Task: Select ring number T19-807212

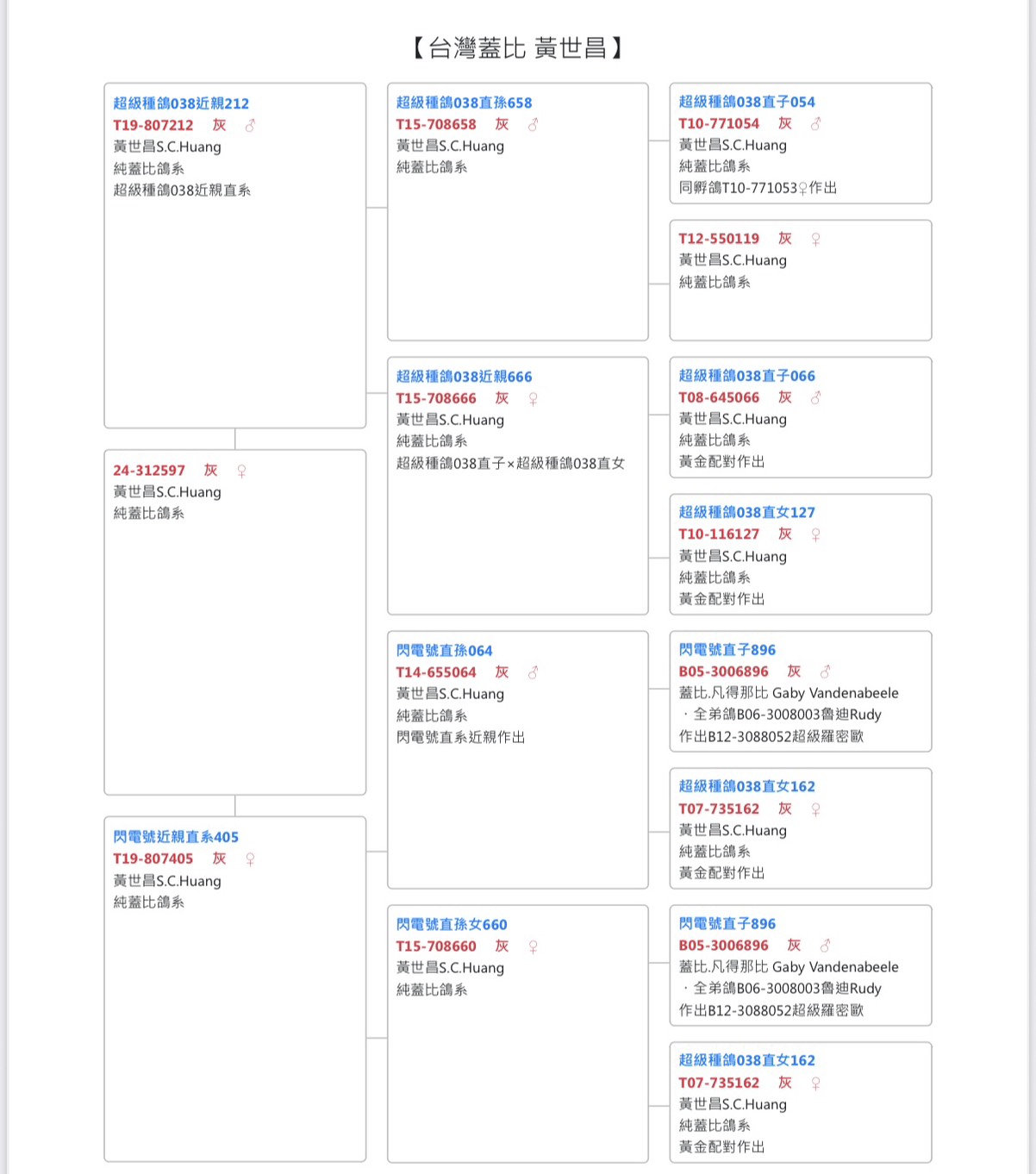Action: pos(153,125)
